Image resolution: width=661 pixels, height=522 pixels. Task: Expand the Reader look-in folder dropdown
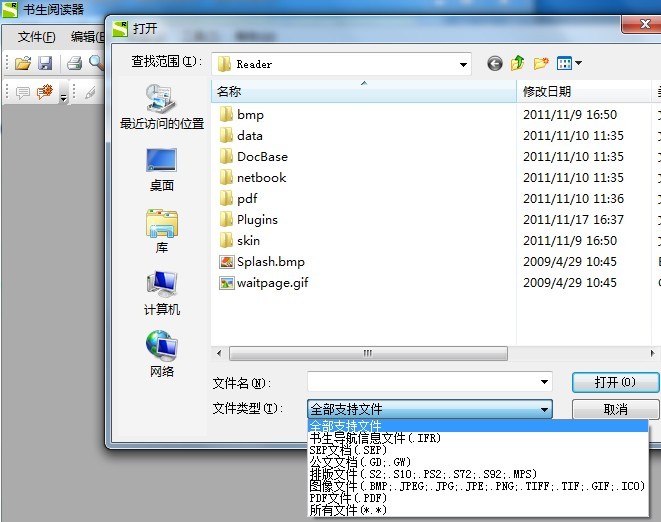click(463, 65)
